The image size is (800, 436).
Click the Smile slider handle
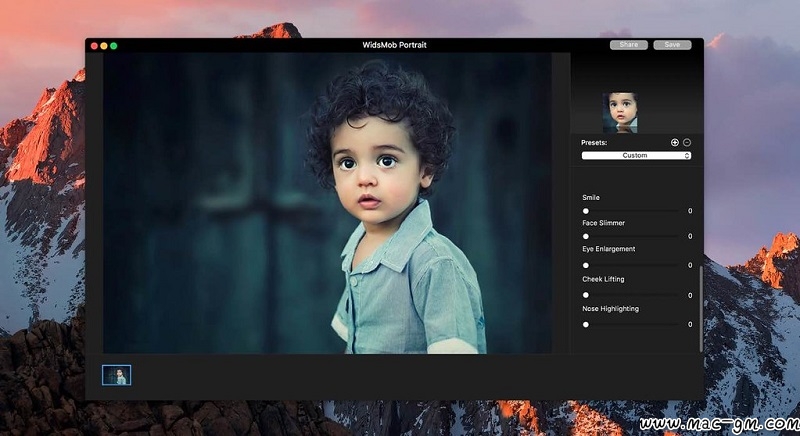(586, 211)
